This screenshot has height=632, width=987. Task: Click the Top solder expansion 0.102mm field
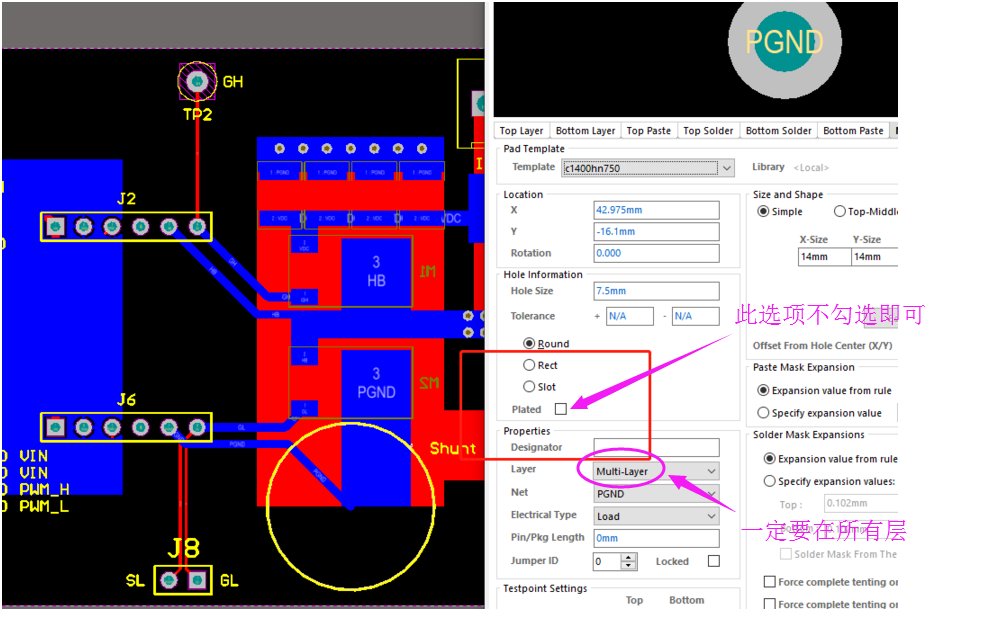click(x=860, y=503)
